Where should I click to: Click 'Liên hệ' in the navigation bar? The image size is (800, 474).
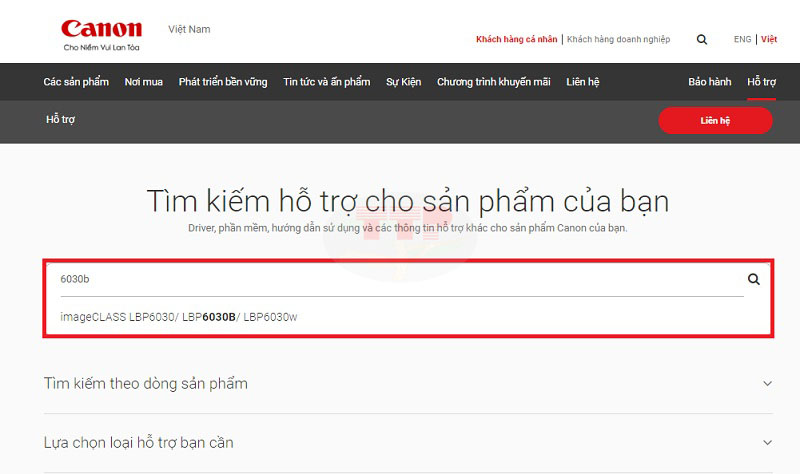point(582,82)
